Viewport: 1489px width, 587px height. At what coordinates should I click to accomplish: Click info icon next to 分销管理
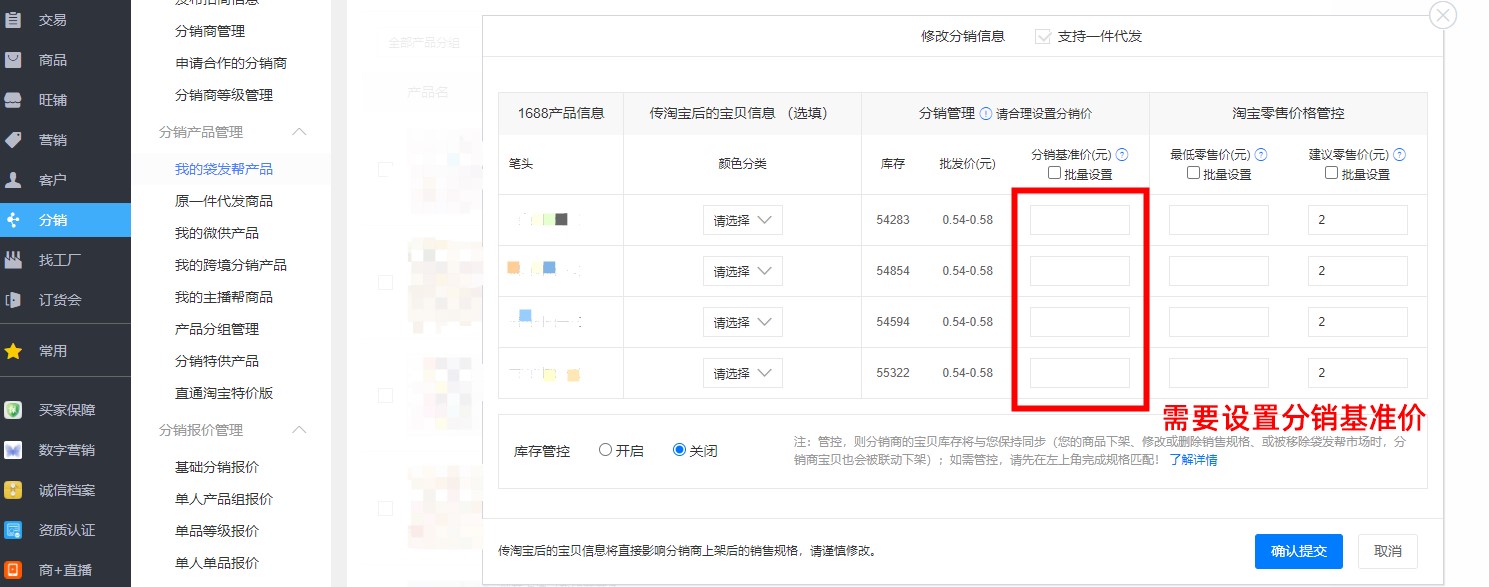pyautogui.click(x=985, y=114)
